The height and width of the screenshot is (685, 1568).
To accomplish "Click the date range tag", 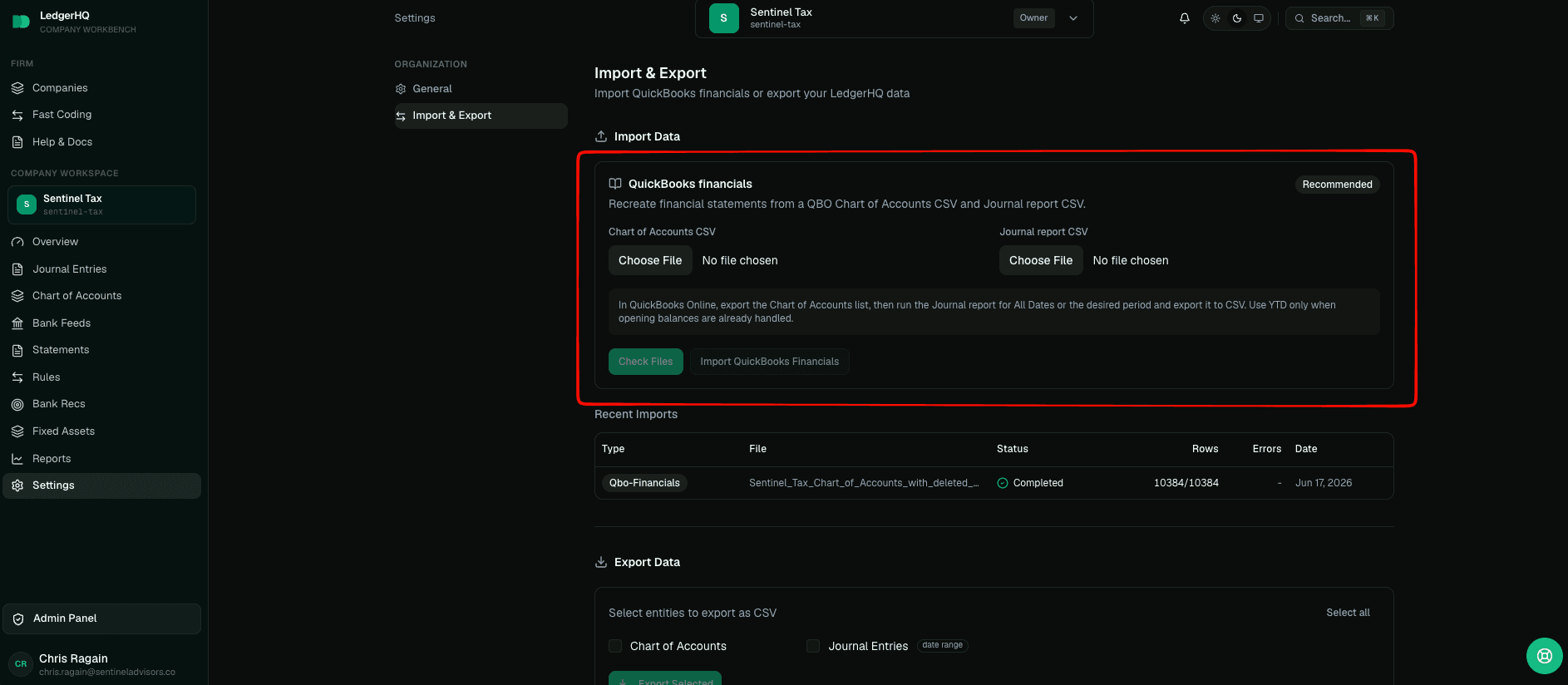I will coord(942,645).
